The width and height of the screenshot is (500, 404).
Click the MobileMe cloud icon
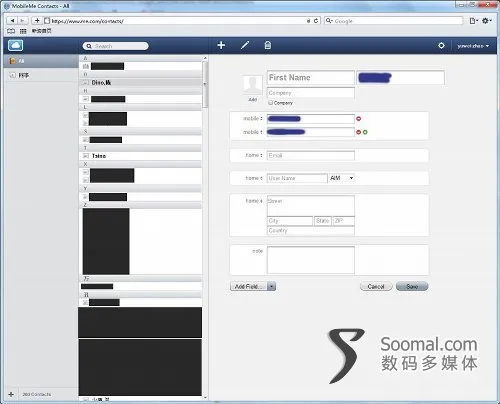[x=16, y=45]
